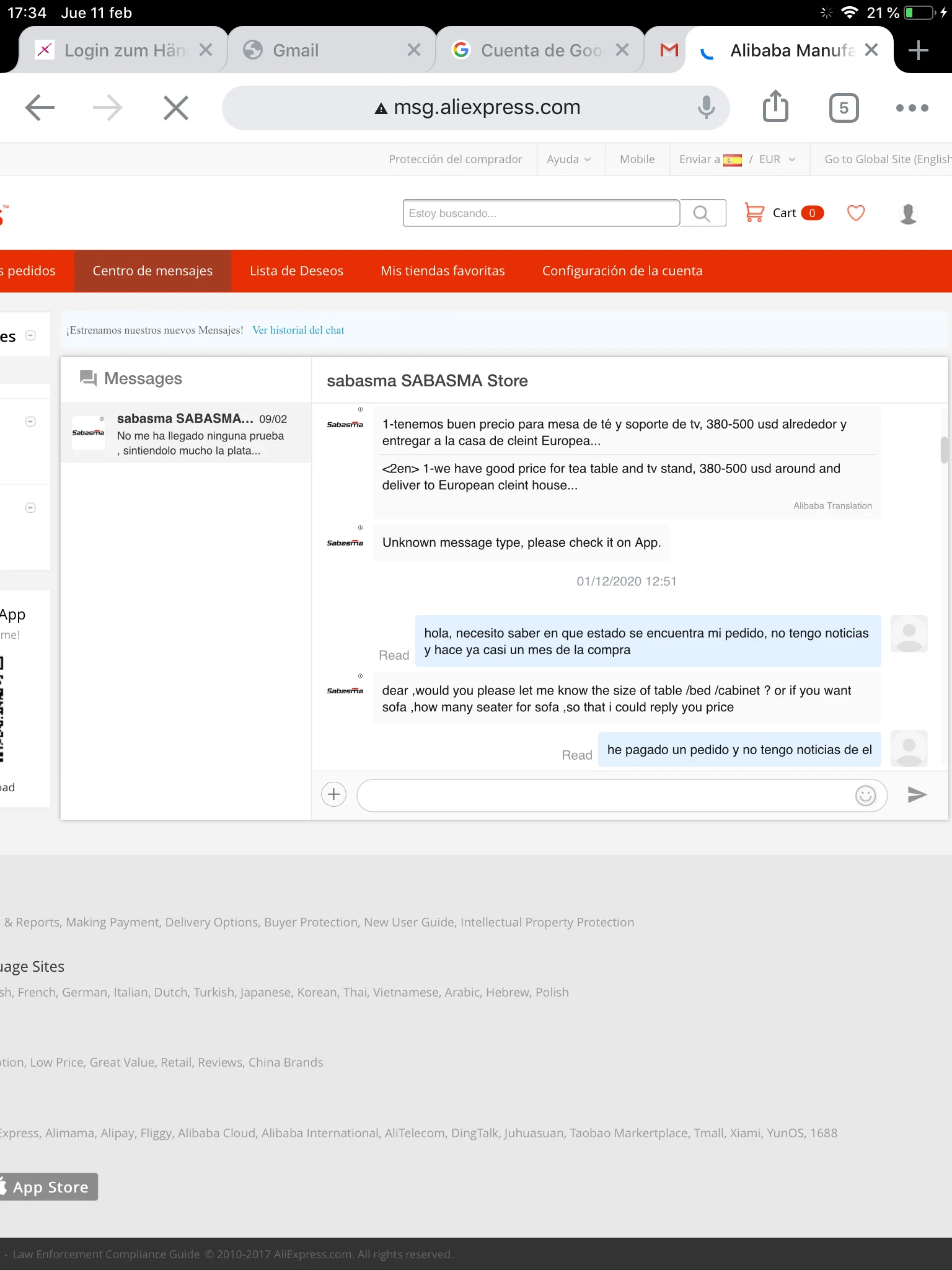952x1270 pixels.
Task: Close the Gmail tab
Action: 414,50
